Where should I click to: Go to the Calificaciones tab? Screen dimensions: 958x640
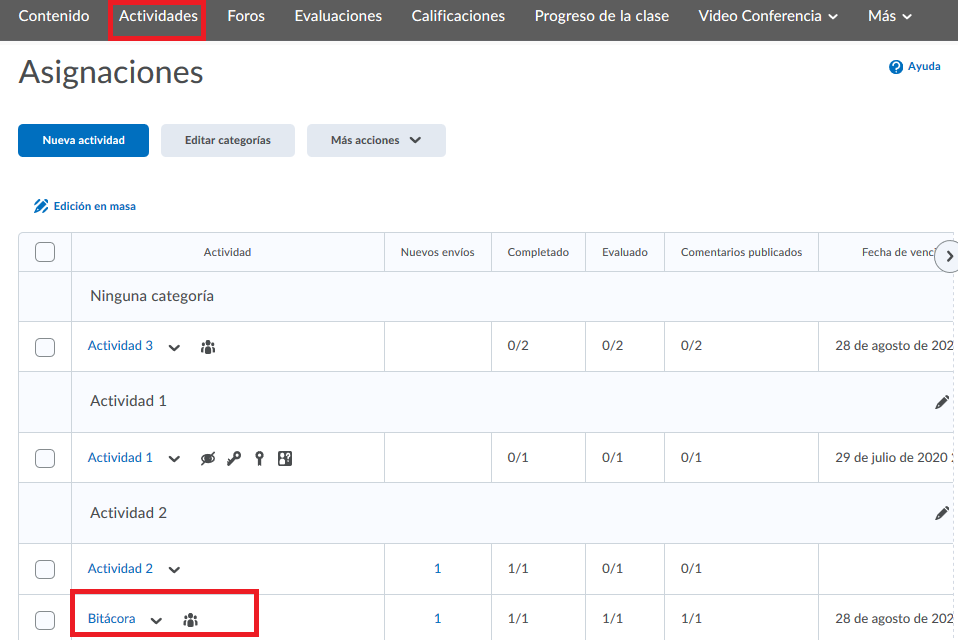(x=458, y=16)
